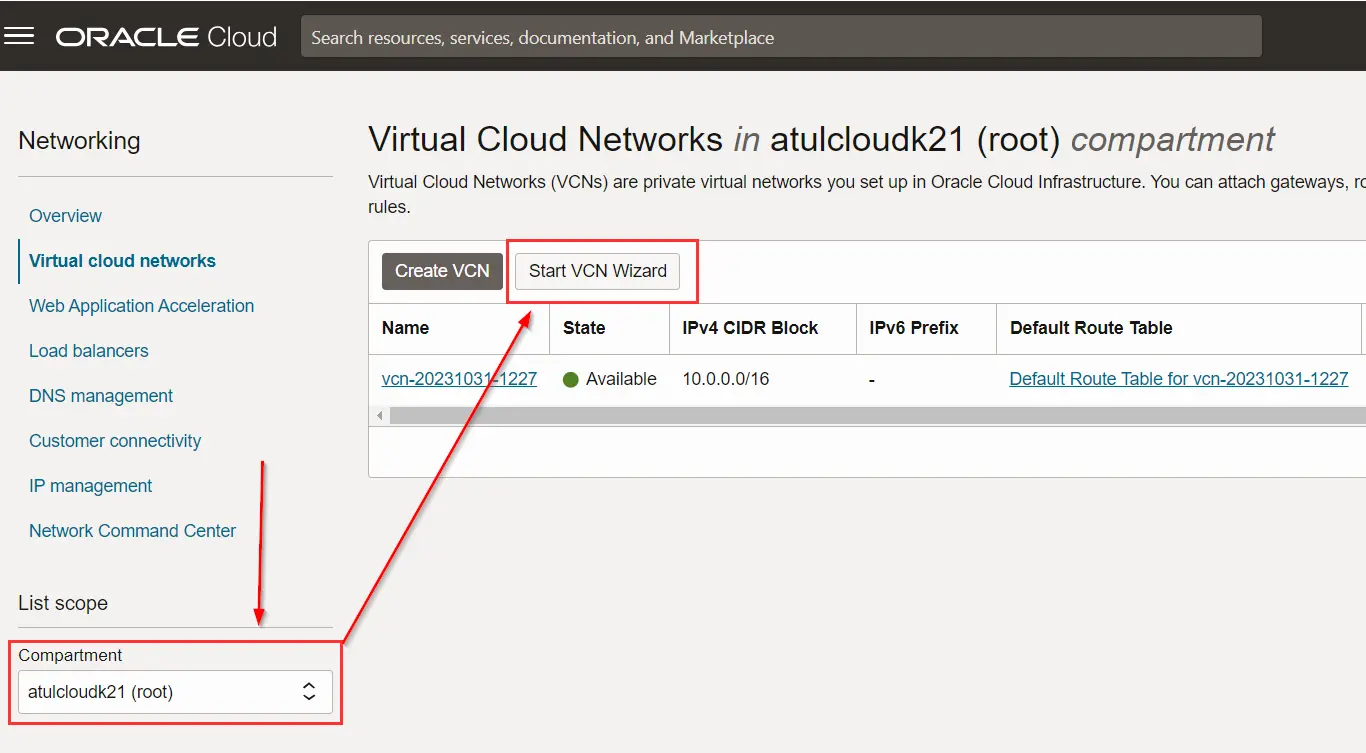Open the vcn-20231031-1227 network link
1366x753 pixels.
coord(459,379)
